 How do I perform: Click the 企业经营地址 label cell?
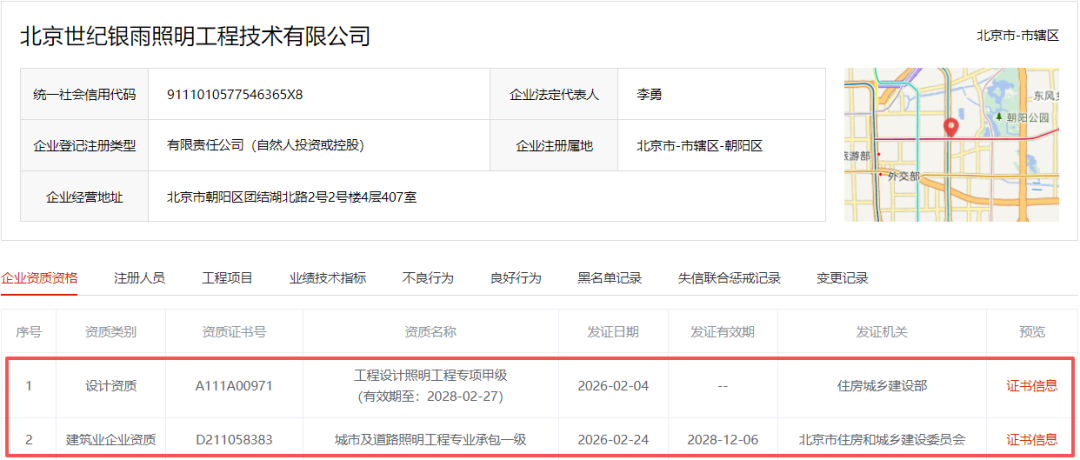coord(85,197)
